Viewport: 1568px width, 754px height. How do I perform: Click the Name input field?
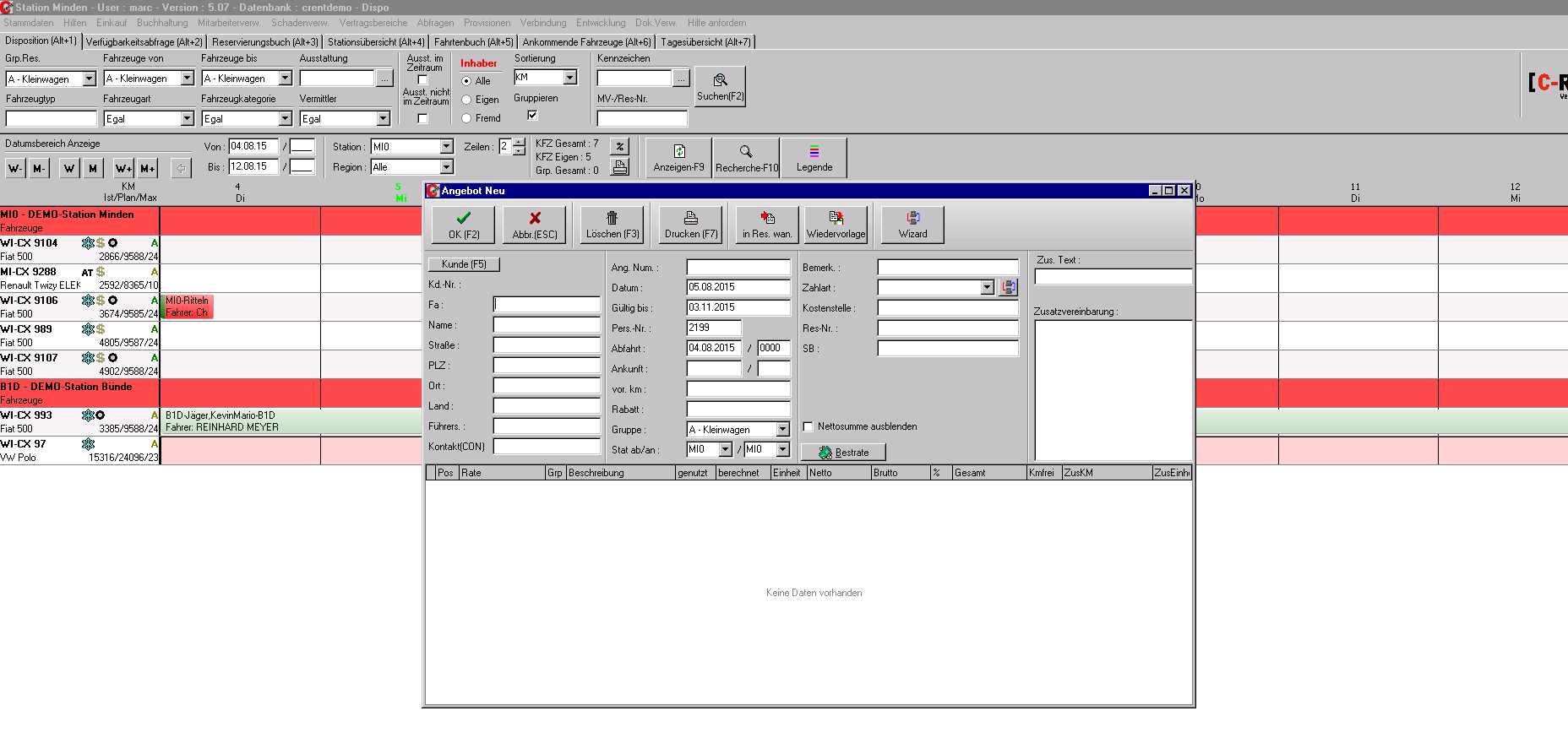click(x=547, y=325)
